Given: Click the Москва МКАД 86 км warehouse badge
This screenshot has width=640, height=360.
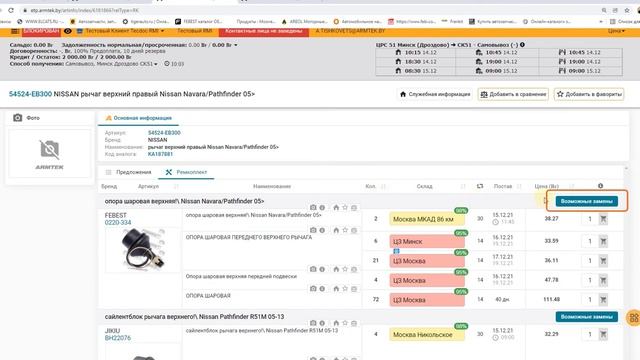Looking at the screenshot, I should click(x=427, y=220).
